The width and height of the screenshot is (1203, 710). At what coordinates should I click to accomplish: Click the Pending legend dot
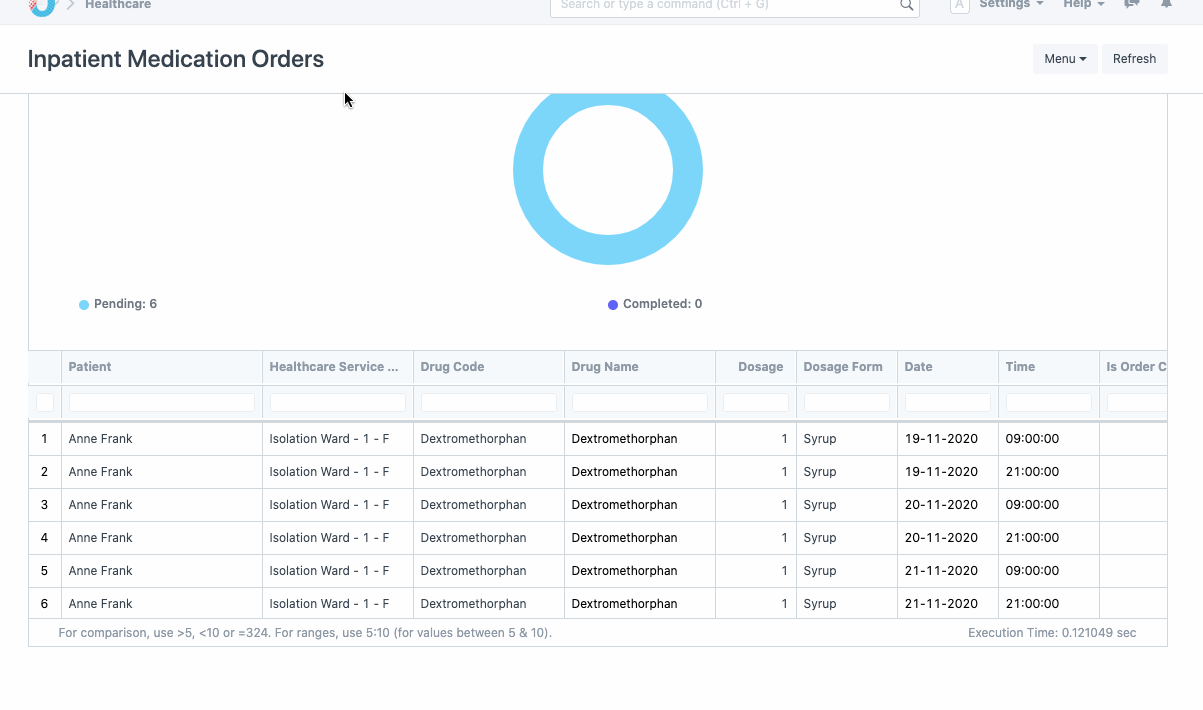coord(84,305)
